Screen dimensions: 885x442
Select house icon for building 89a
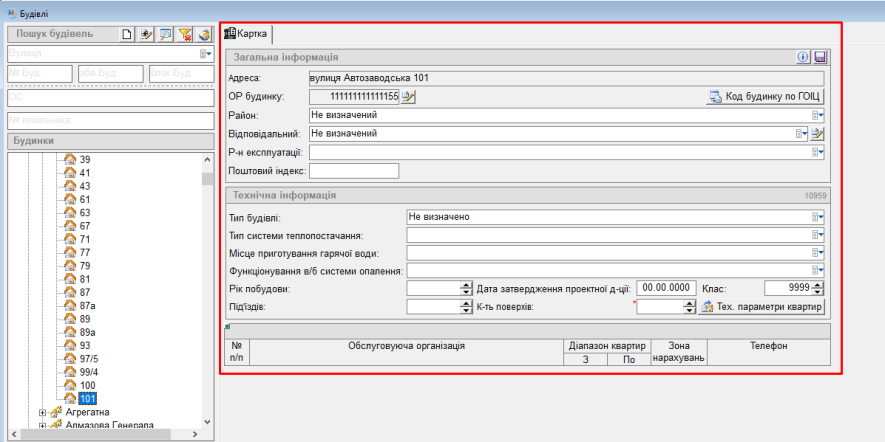coord(70,332)
